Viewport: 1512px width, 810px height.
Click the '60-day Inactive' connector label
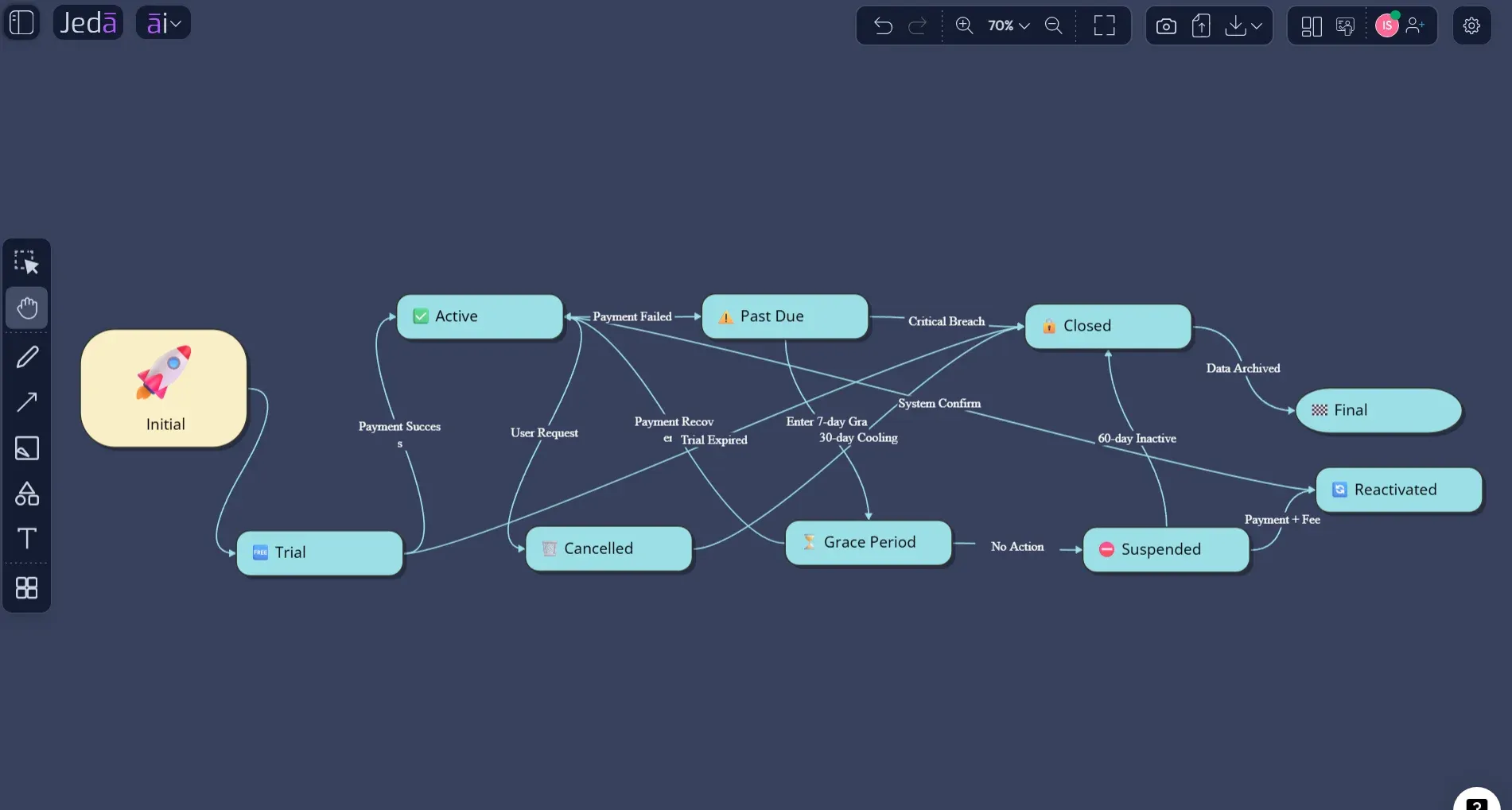click(x=1137, y=438)
